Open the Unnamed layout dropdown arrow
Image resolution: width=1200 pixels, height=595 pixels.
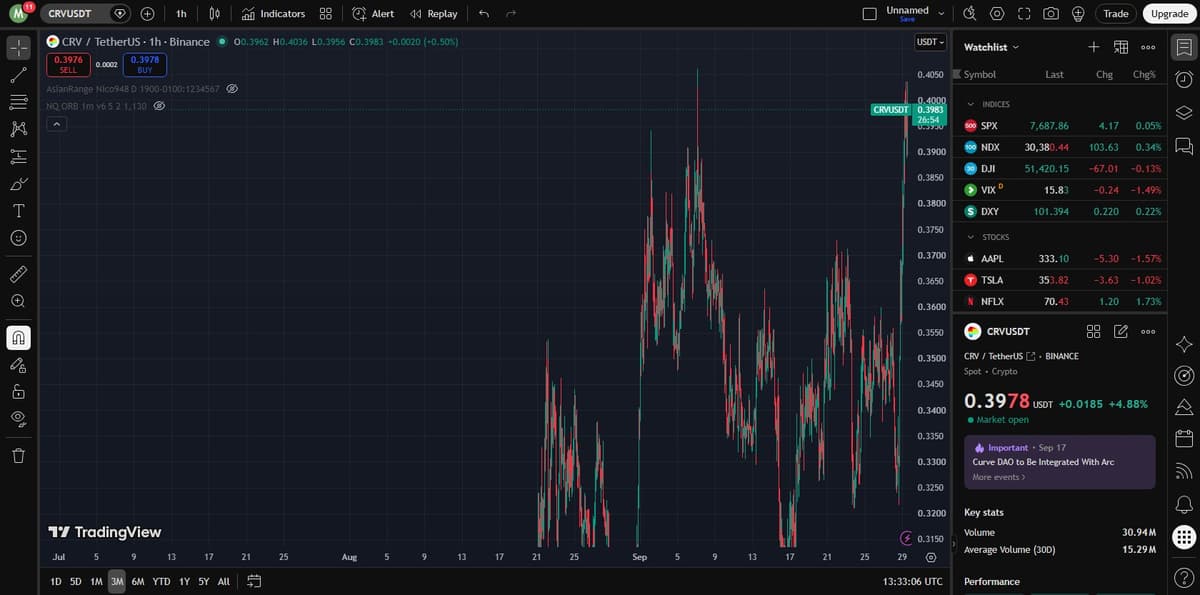(x=940, y=14)
